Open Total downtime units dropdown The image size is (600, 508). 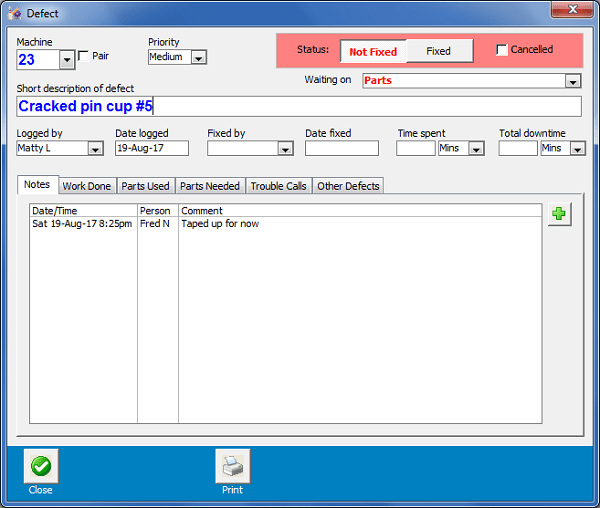pos(577,148)
